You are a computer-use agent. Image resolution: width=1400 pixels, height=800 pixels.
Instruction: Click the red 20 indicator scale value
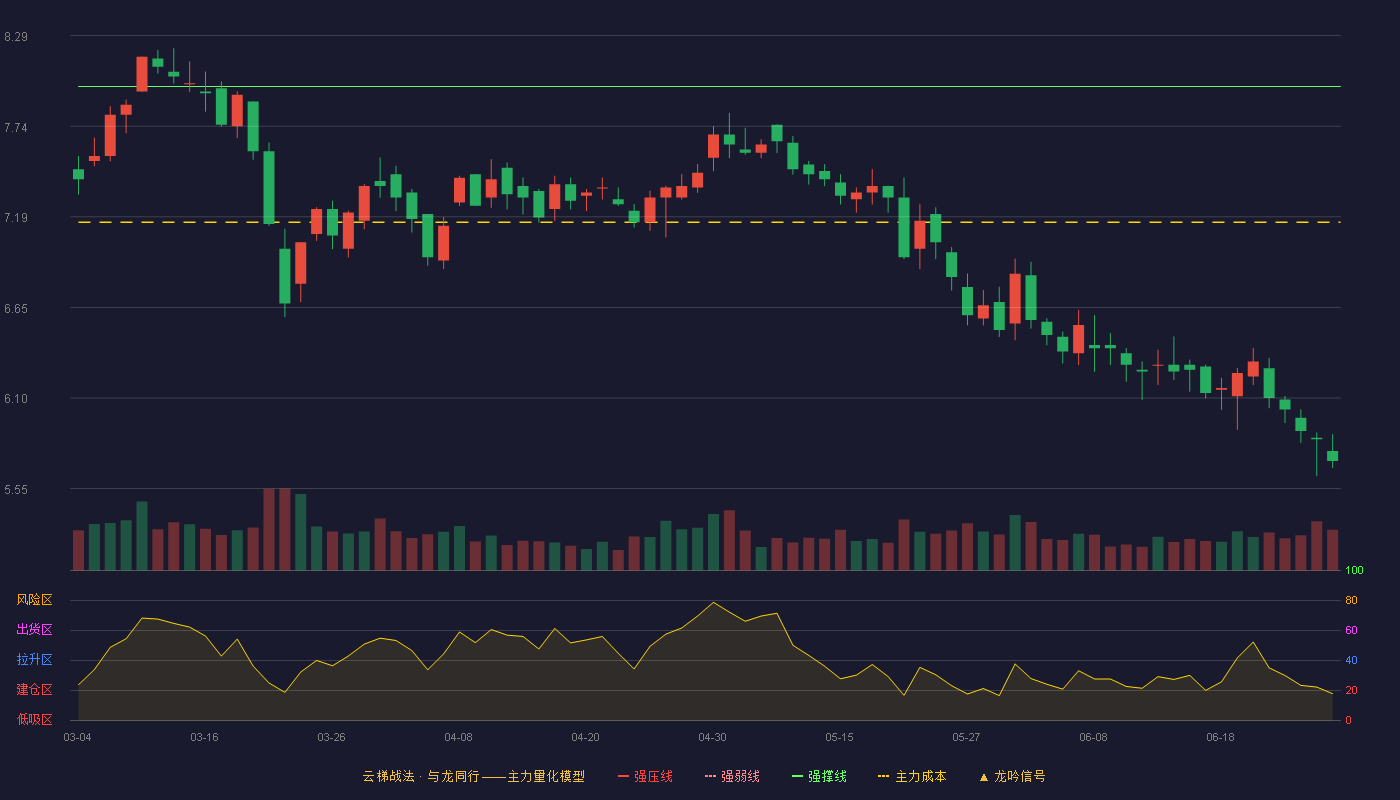tap(1351, 691)
